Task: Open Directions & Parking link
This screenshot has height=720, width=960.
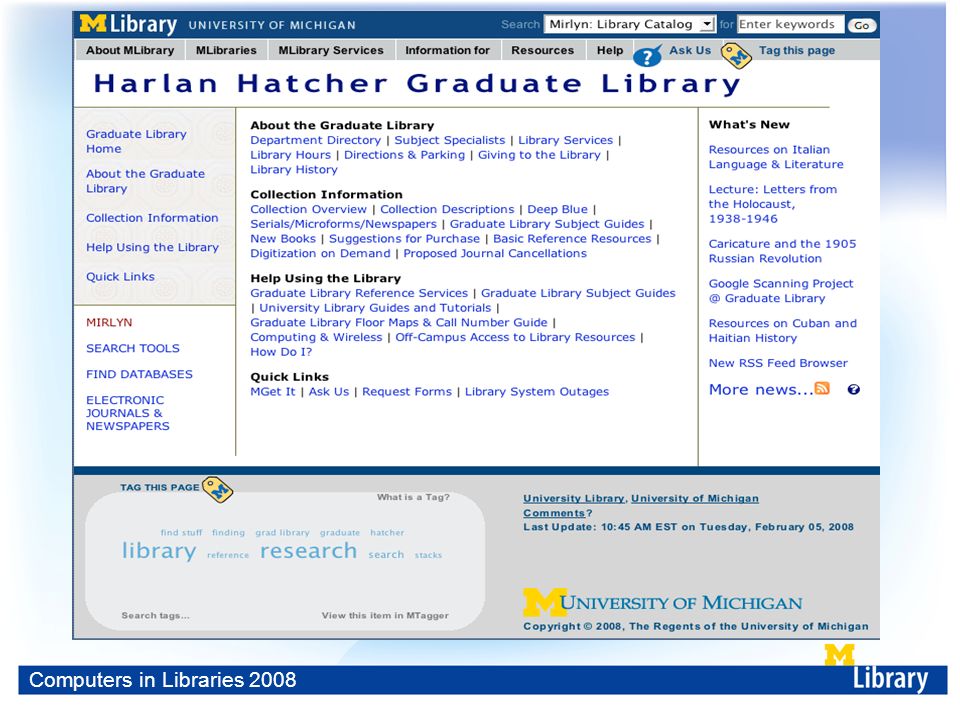Action: (x=404, y=155)
